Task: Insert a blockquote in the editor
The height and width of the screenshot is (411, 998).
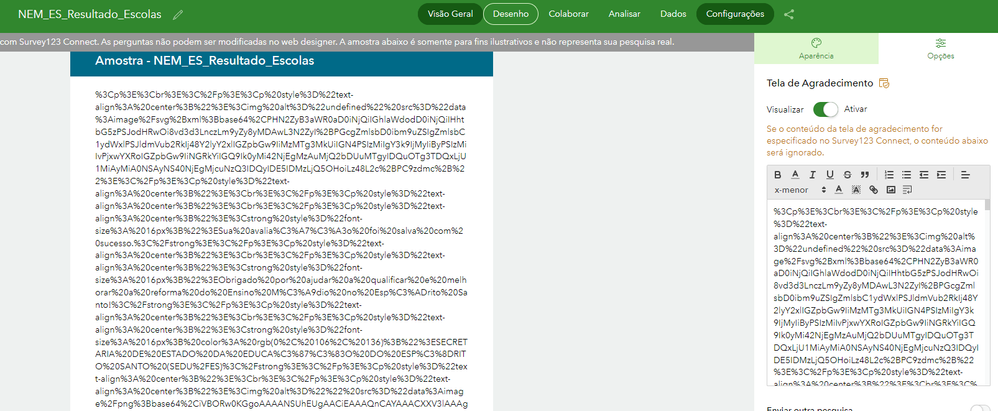Action: click(x=865, y=174)
